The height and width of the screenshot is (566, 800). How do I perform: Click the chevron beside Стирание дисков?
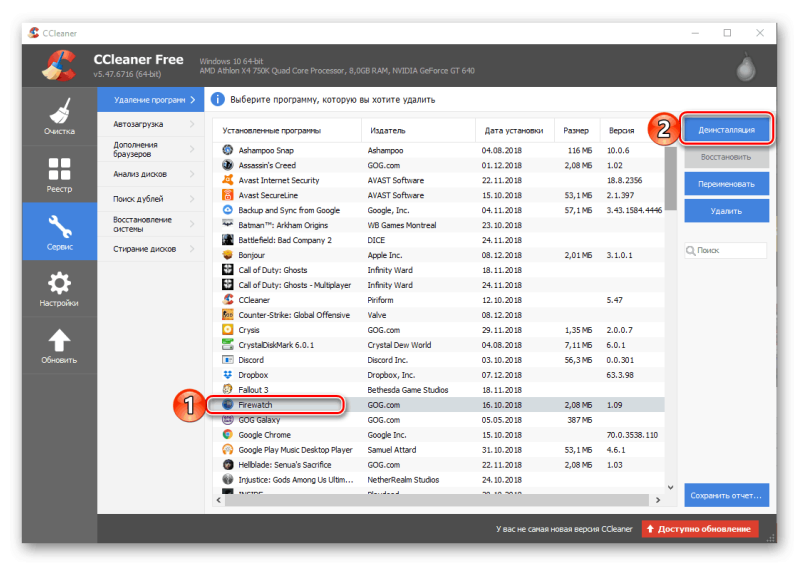pos(192,249)
